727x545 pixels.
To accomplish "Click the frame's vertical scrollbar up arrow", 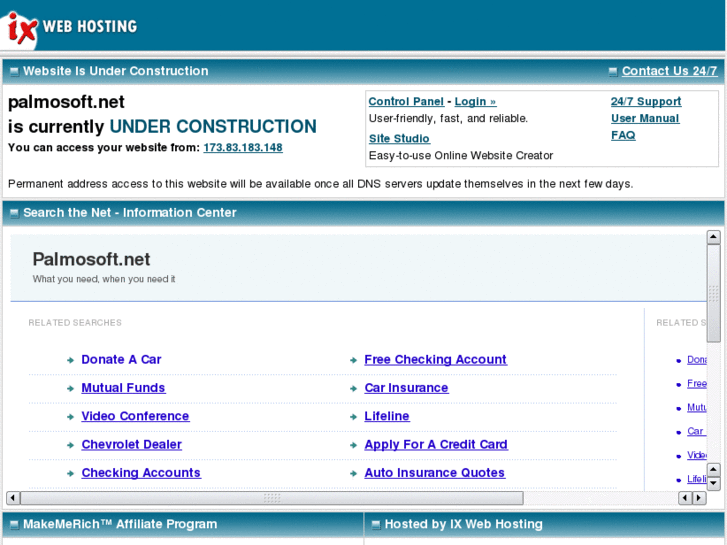I will pos(713,237).
